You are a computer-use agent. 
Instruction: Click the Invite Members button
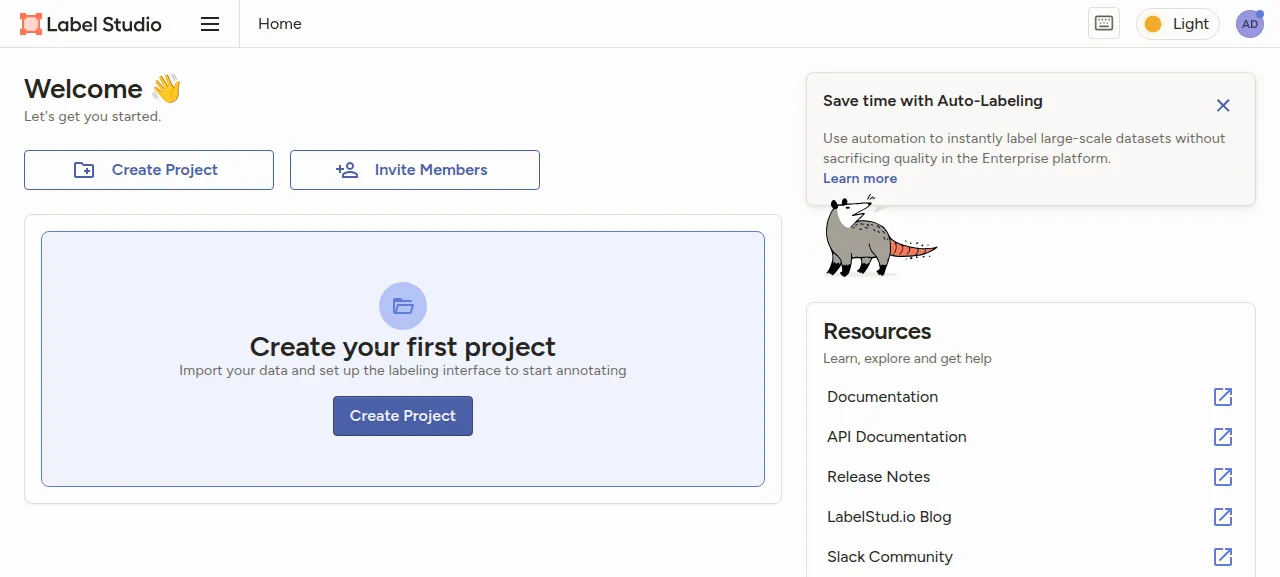(415, 170)
